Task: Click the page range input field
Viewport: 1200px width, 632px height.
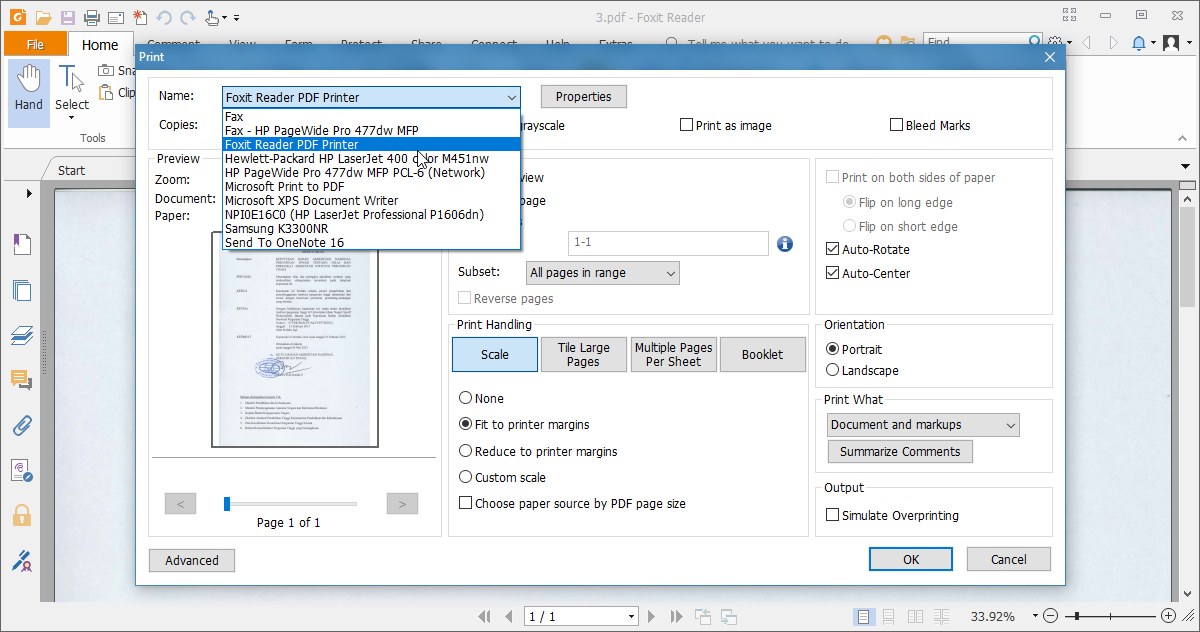Action: coord(668,244)
